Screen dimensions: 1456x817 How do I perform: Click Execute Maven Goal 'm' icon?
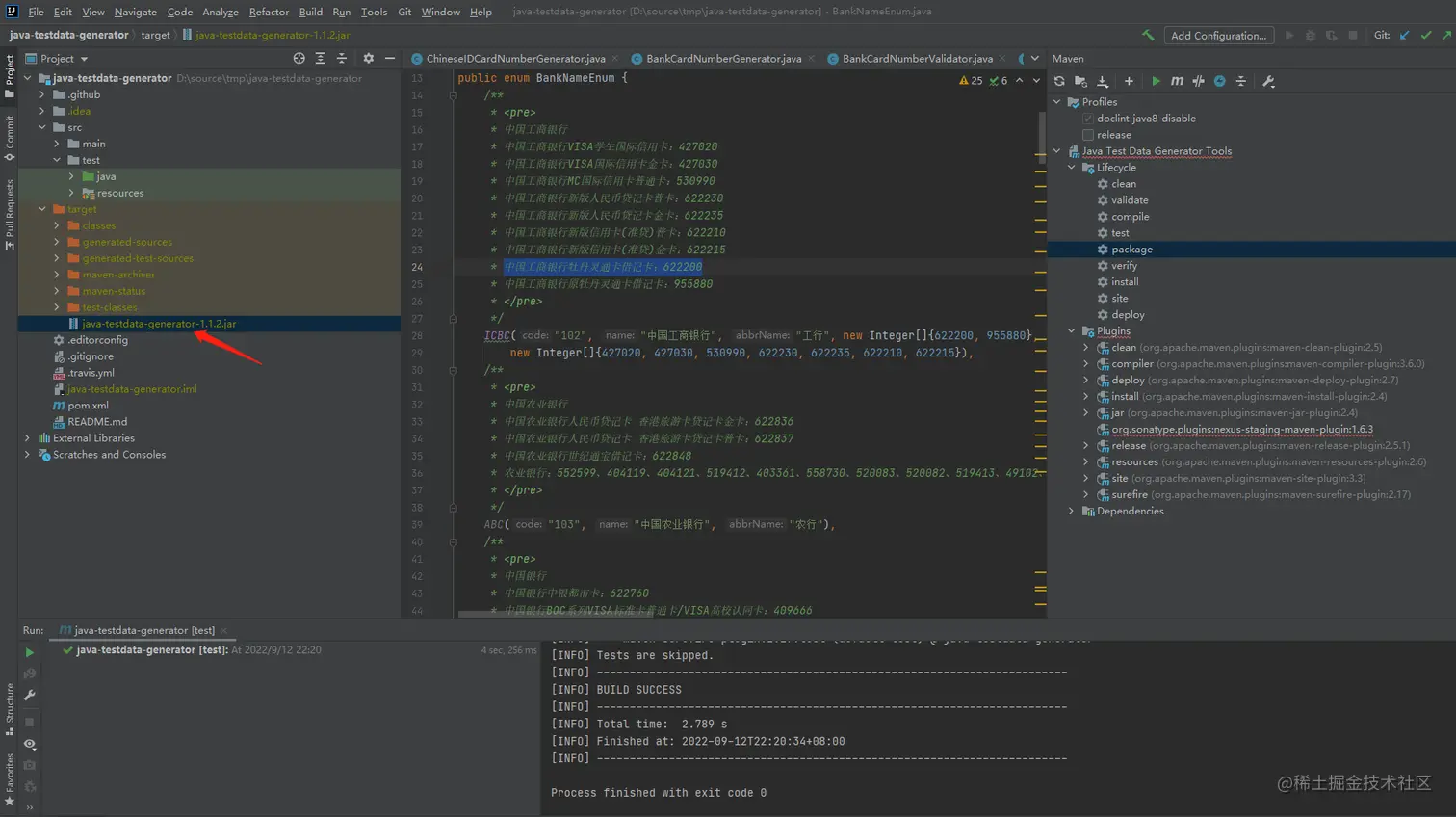click(x=1177, y=82)
